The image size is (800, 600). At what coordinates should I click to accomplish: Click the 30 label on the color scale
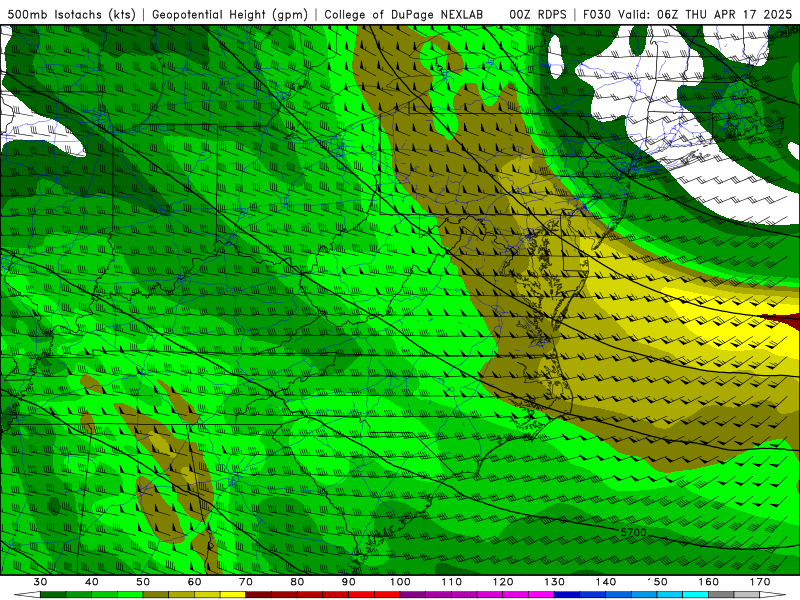point(40,582)
